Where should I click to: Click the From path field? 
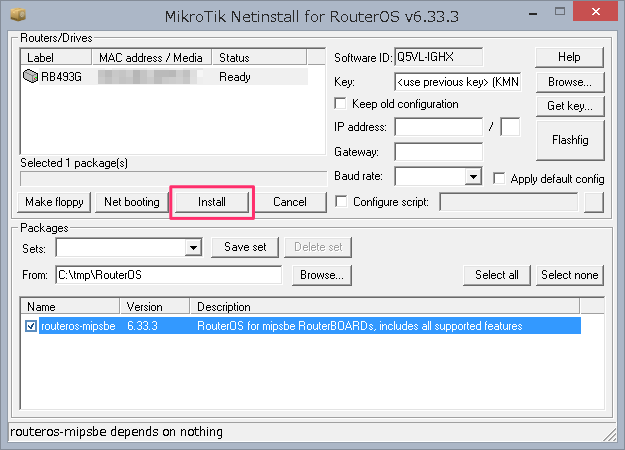click(x=169, y=275)
